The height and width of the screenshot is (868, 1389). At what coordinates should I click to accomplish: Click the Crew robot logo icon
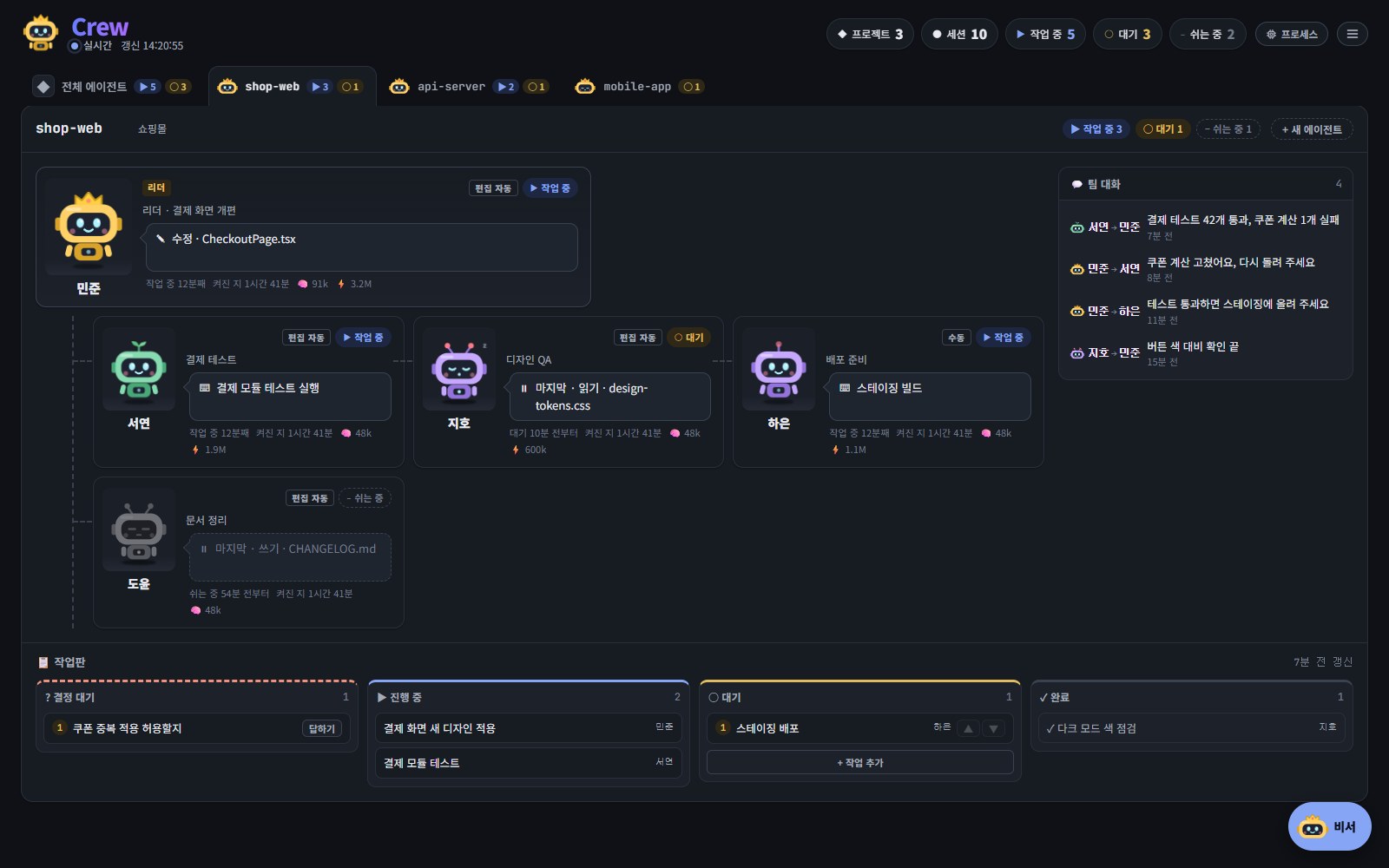coord(40,33)
